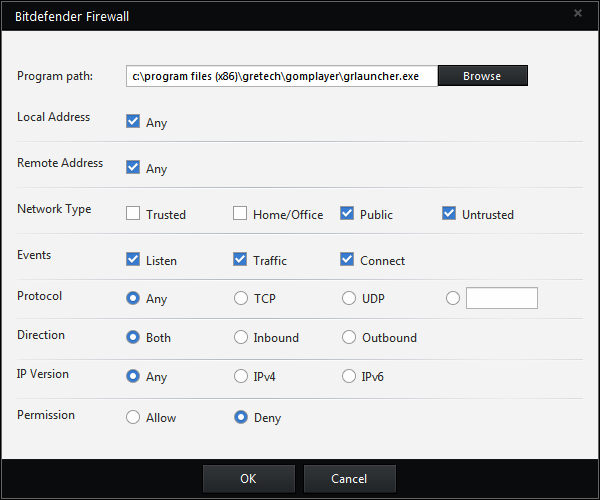Choose Outbound direction radio button
Image resolution: width=600 pixels, height=500 pixels.
coord(349,337)
